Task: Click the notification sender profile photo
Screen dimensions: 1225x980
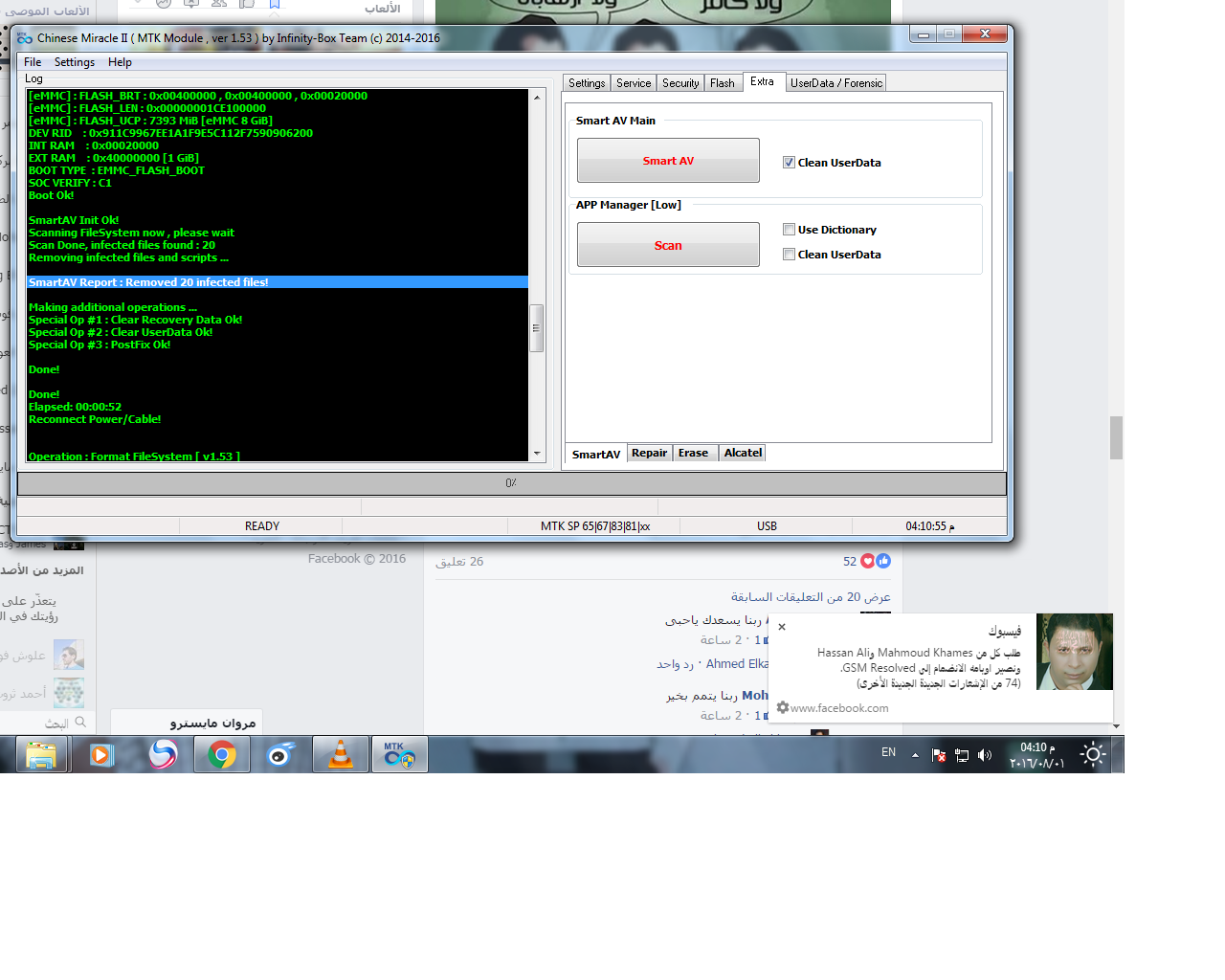Action: tap(1075, 652)
